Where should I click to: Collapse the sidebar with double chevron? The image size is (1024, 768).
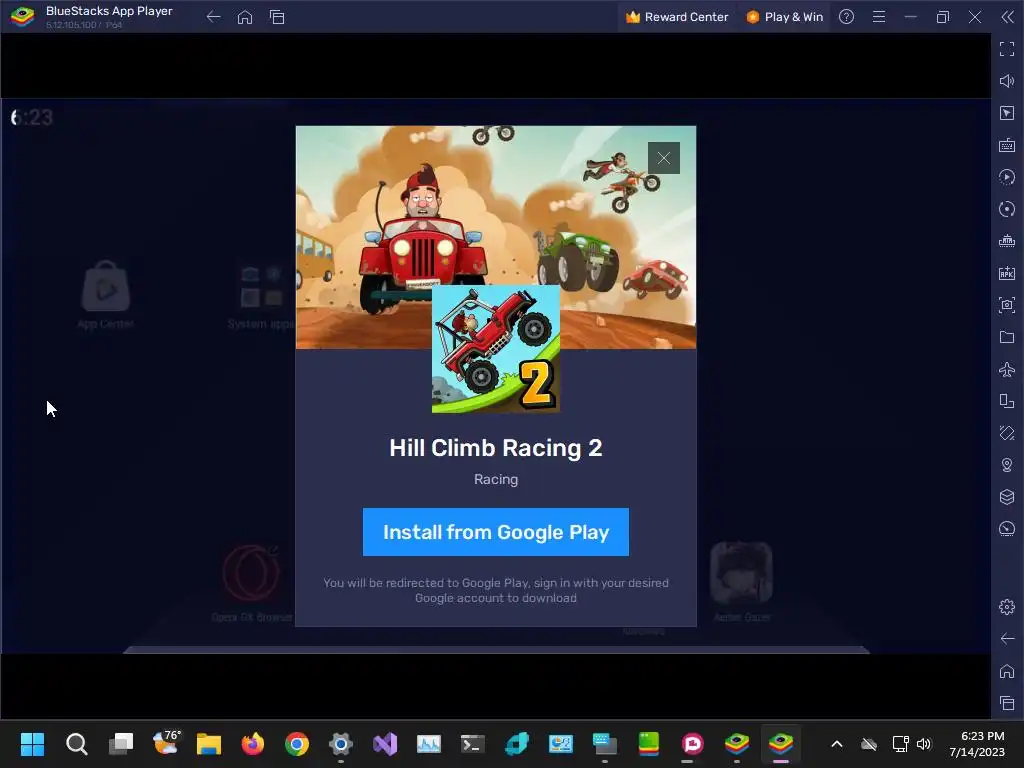(x=1008, y=17)
